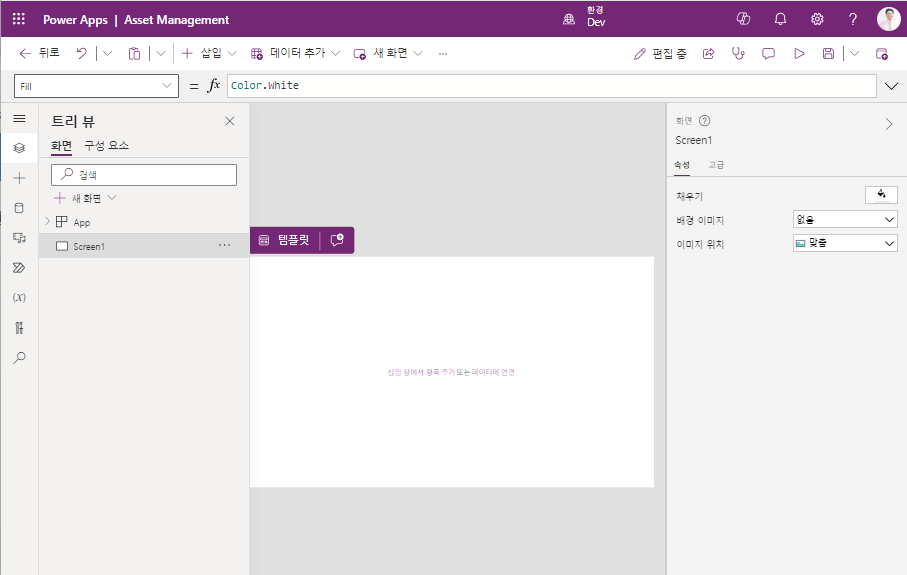907x575 pixels.
Task: Open the Fill property selector dropdown
Action: 96,86
